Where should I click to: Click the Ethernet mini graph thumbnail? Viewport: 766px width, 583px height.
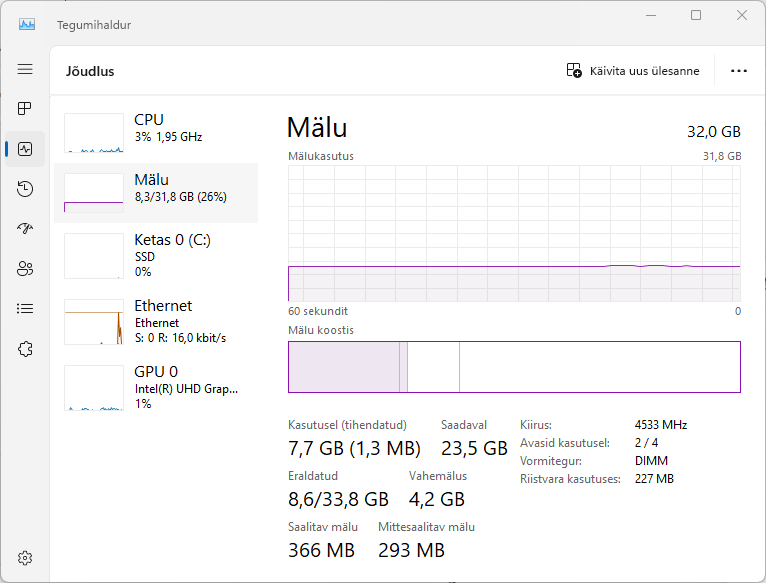(x=94, y=322)
